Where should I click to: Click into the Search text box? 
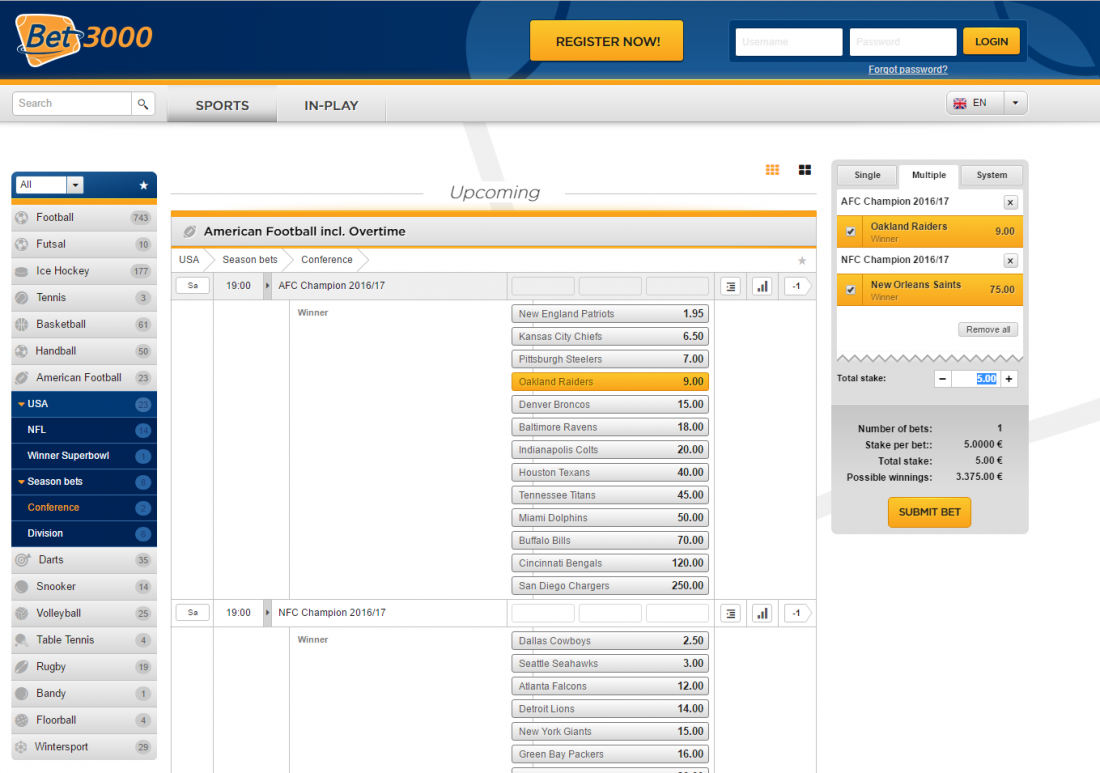coord(72,104)
